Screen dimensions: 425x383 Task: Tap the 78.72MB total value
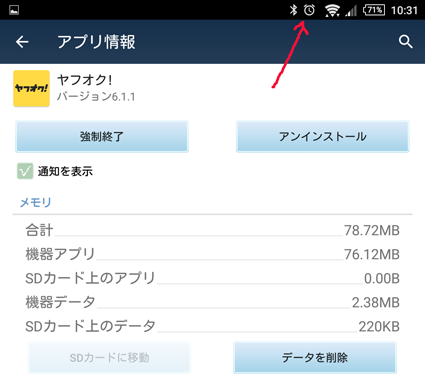pyautogui.click(x=372, y=230)
